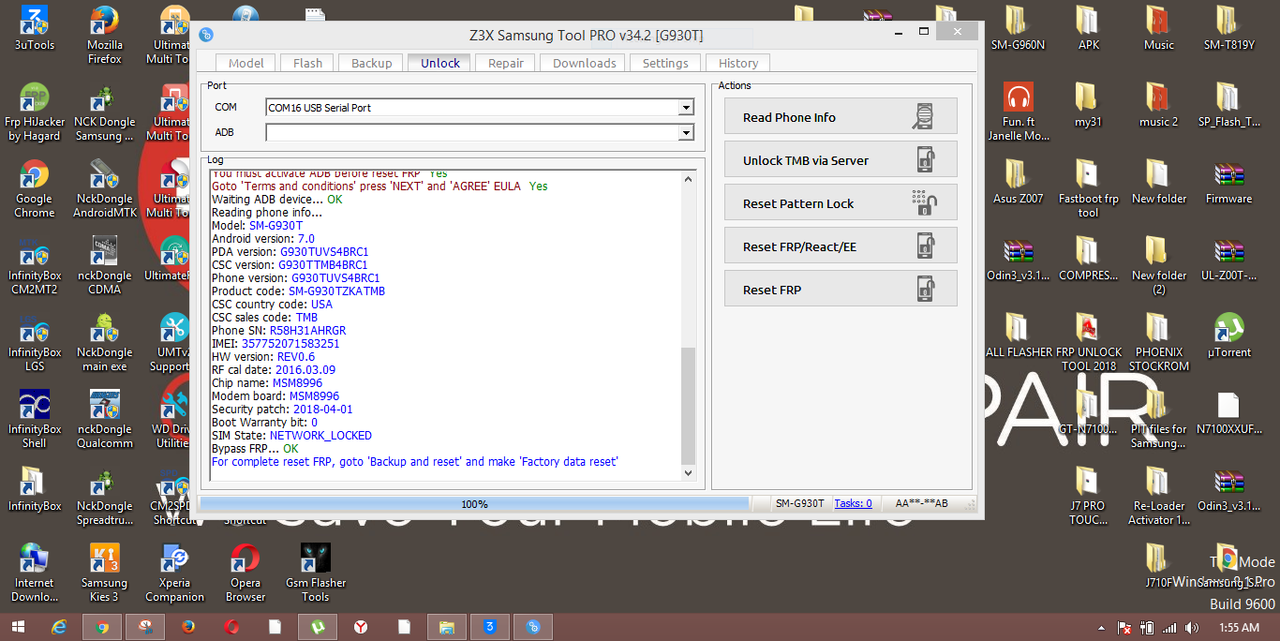Expand the ADB device dropdown
Image resolution: width=1280 pixels, height=641 pixels.
pos(686,132)
